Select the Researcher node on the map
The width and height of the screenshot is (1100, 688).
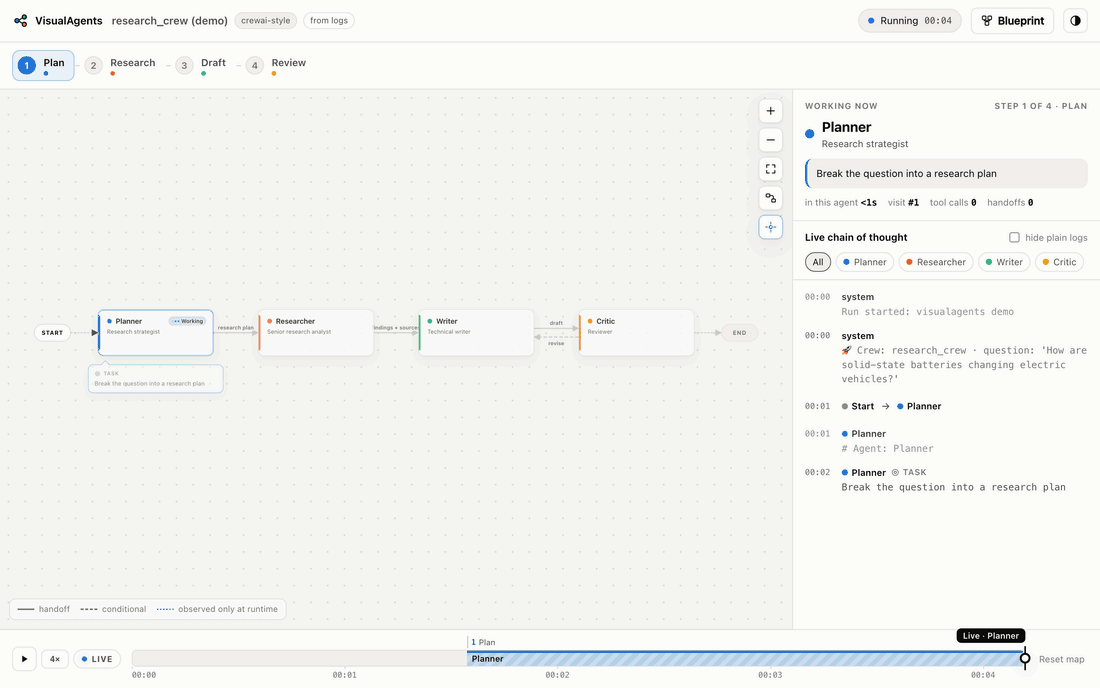316,332
